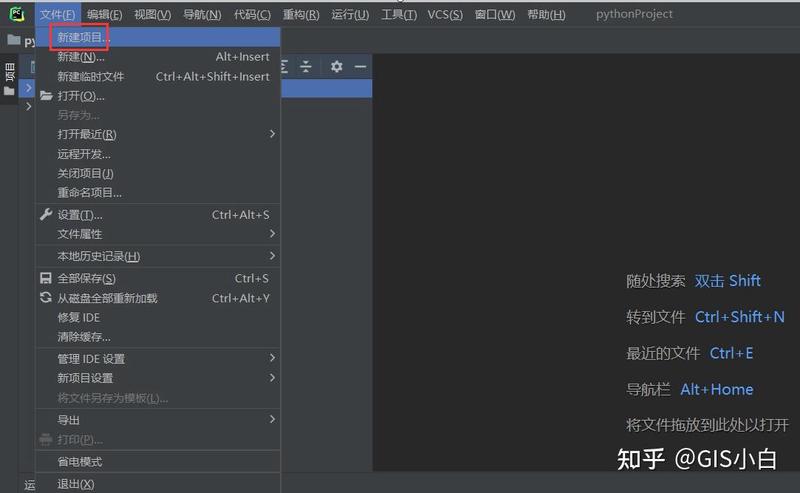Click the PyCharm logo icon
800x493 pixels.
(17, 14)
